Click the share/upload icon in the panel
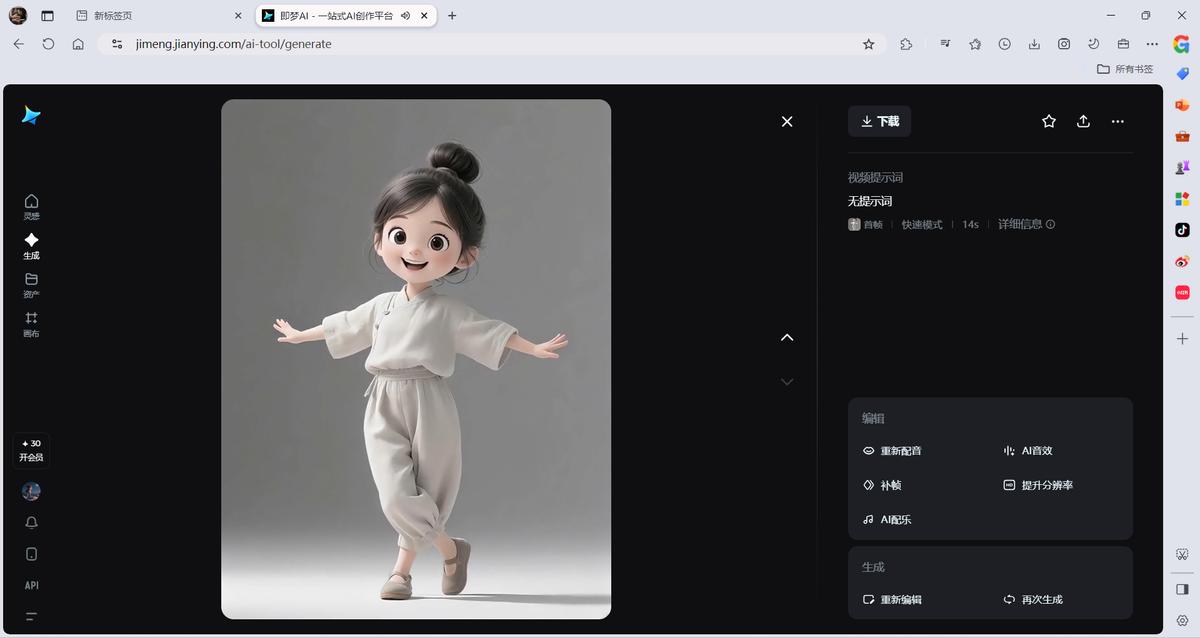1200x638 pixels. coord(1083,121)
